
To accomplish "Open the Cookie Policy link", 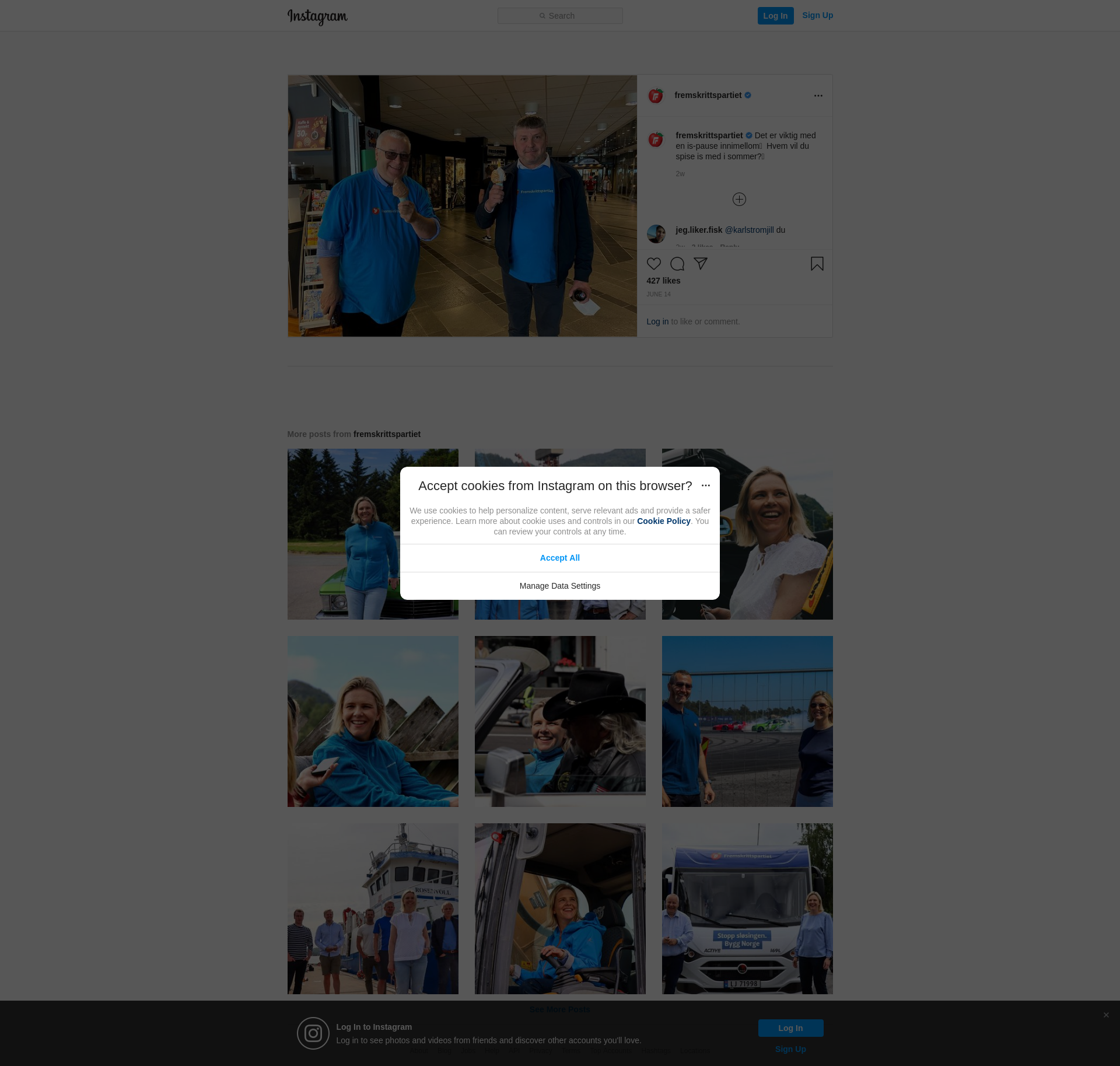I will pyautogui.click(x=663, y=521).
